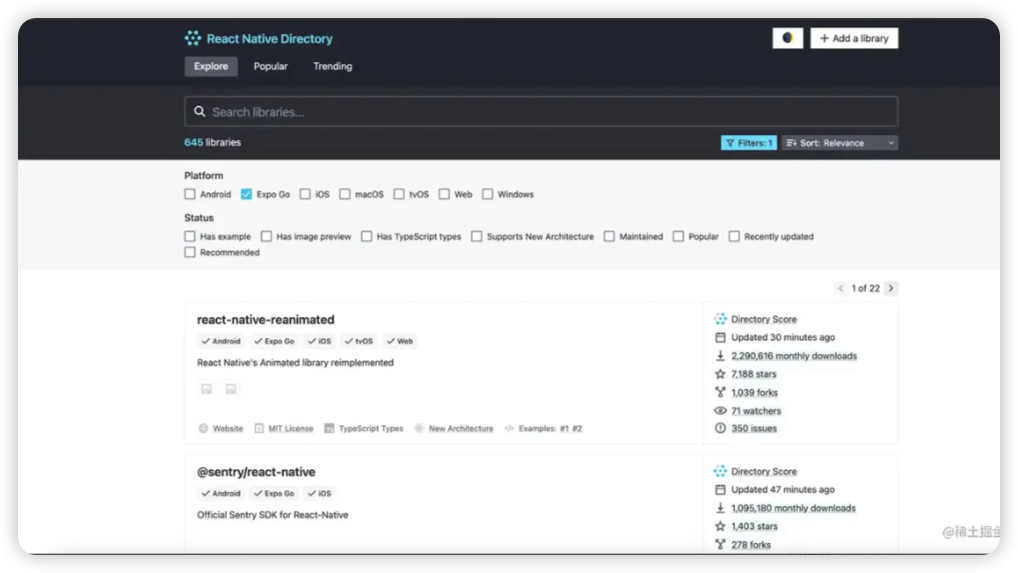The width and height of the screenshot is (1018, 573).
Task: Check the Web platform checkbox
Action: pos(444,194)
